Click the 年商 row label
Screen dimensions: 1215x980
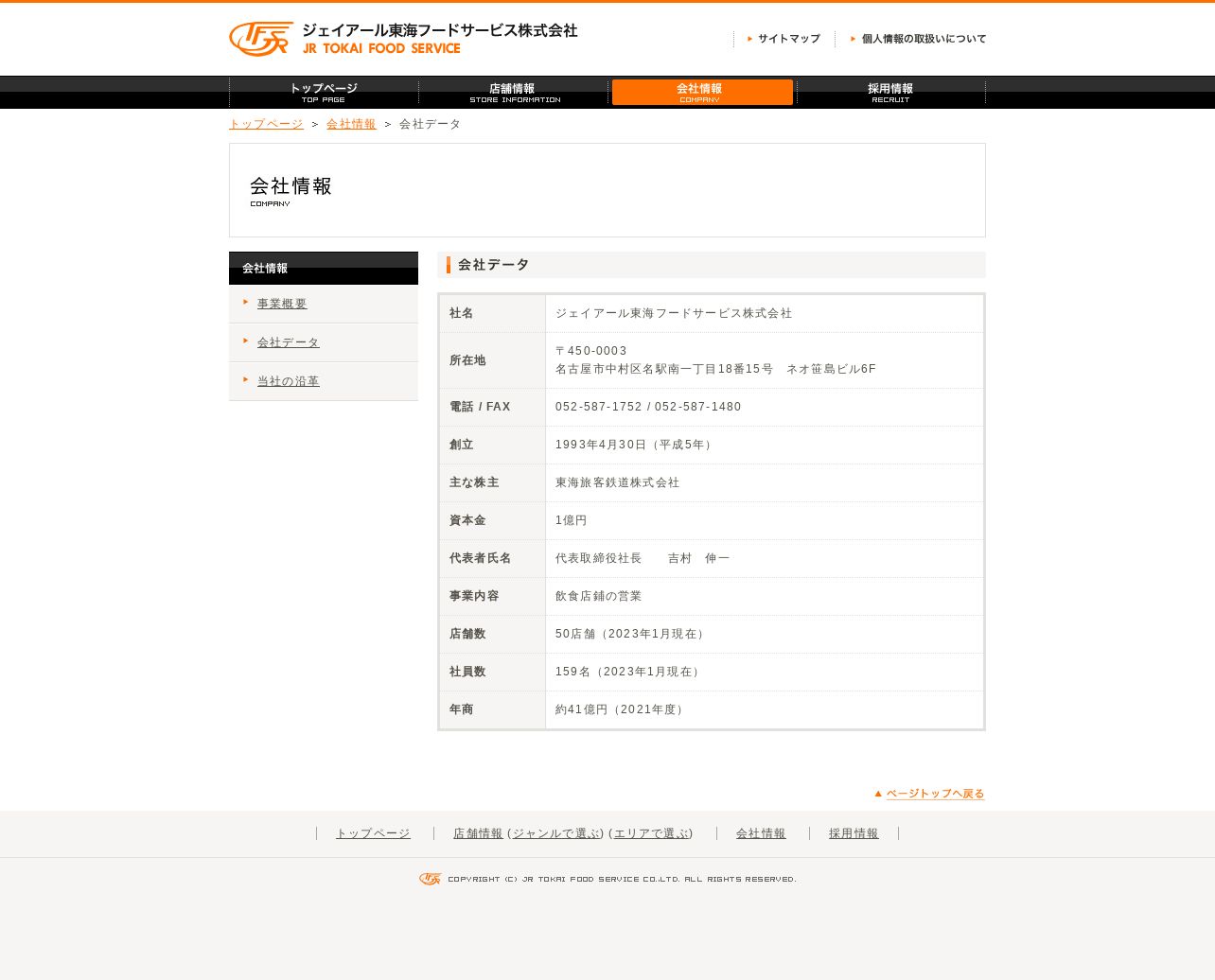(x=462, y=709)
